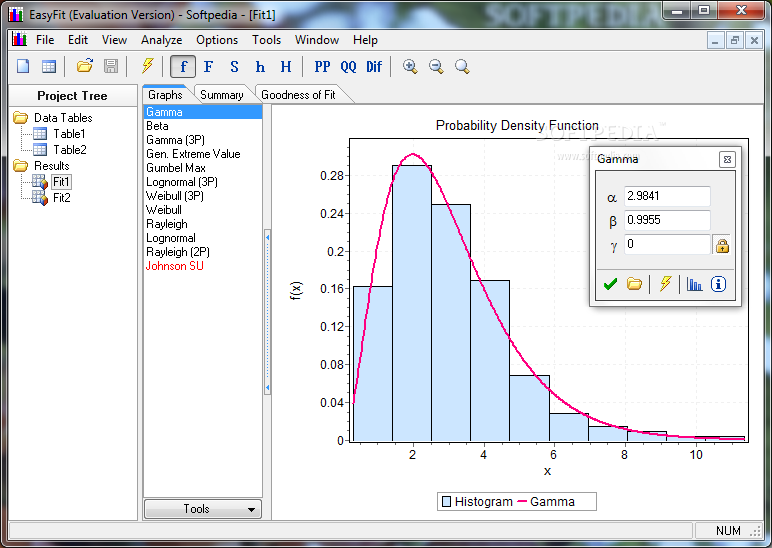Screen dimensions: 772x548
Task: Open the Help menu
Action: [365, 40]
